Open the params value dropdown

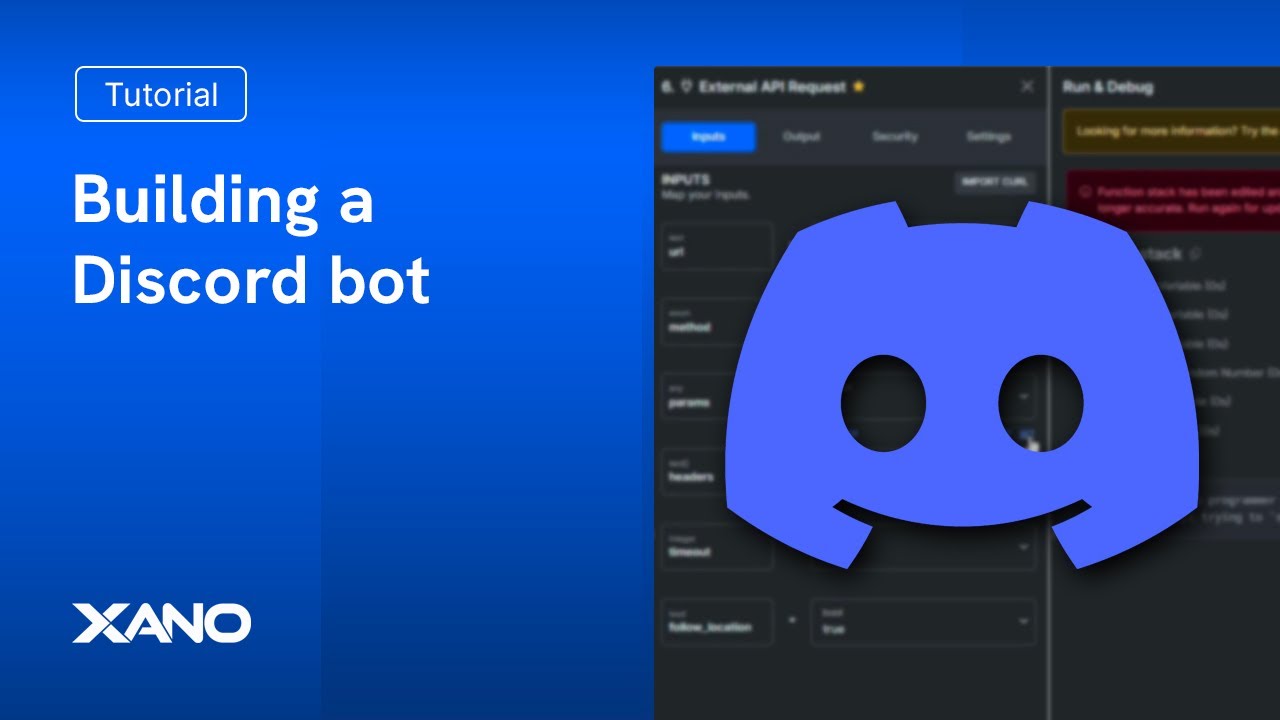[1025, 396]
